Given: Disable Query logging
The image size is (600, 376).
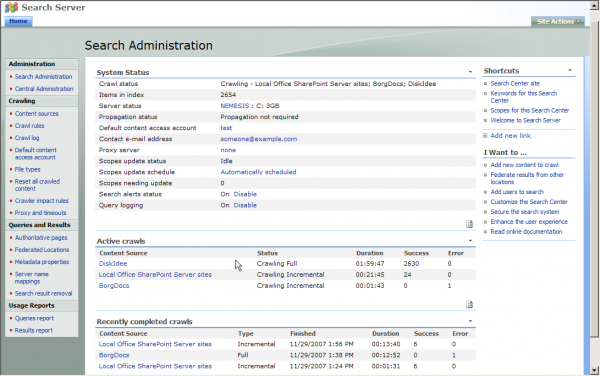Looking at the screenshot, I should pyautogui.click(x=245, y=205).
